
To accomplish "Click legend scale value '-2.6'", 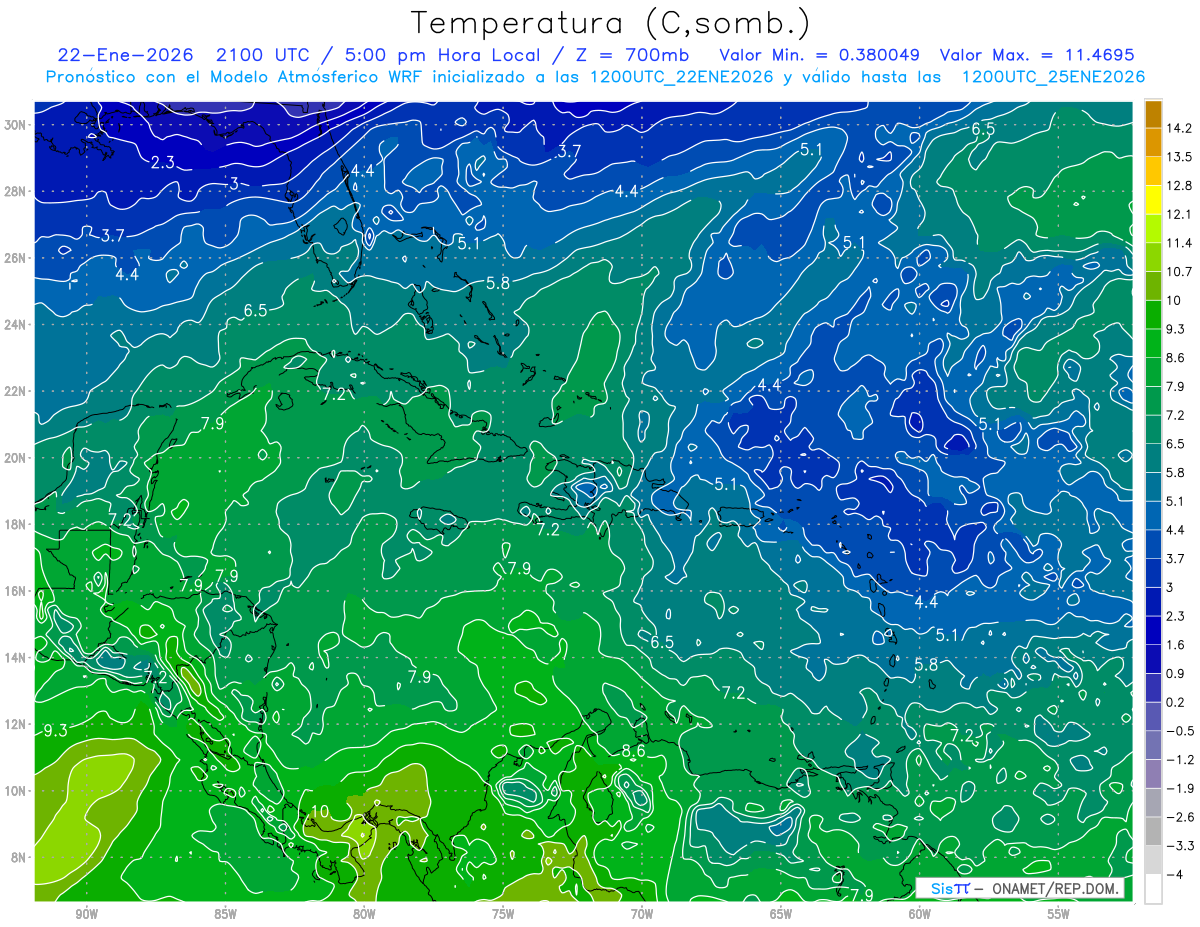I will click(x=1183, y=817).
